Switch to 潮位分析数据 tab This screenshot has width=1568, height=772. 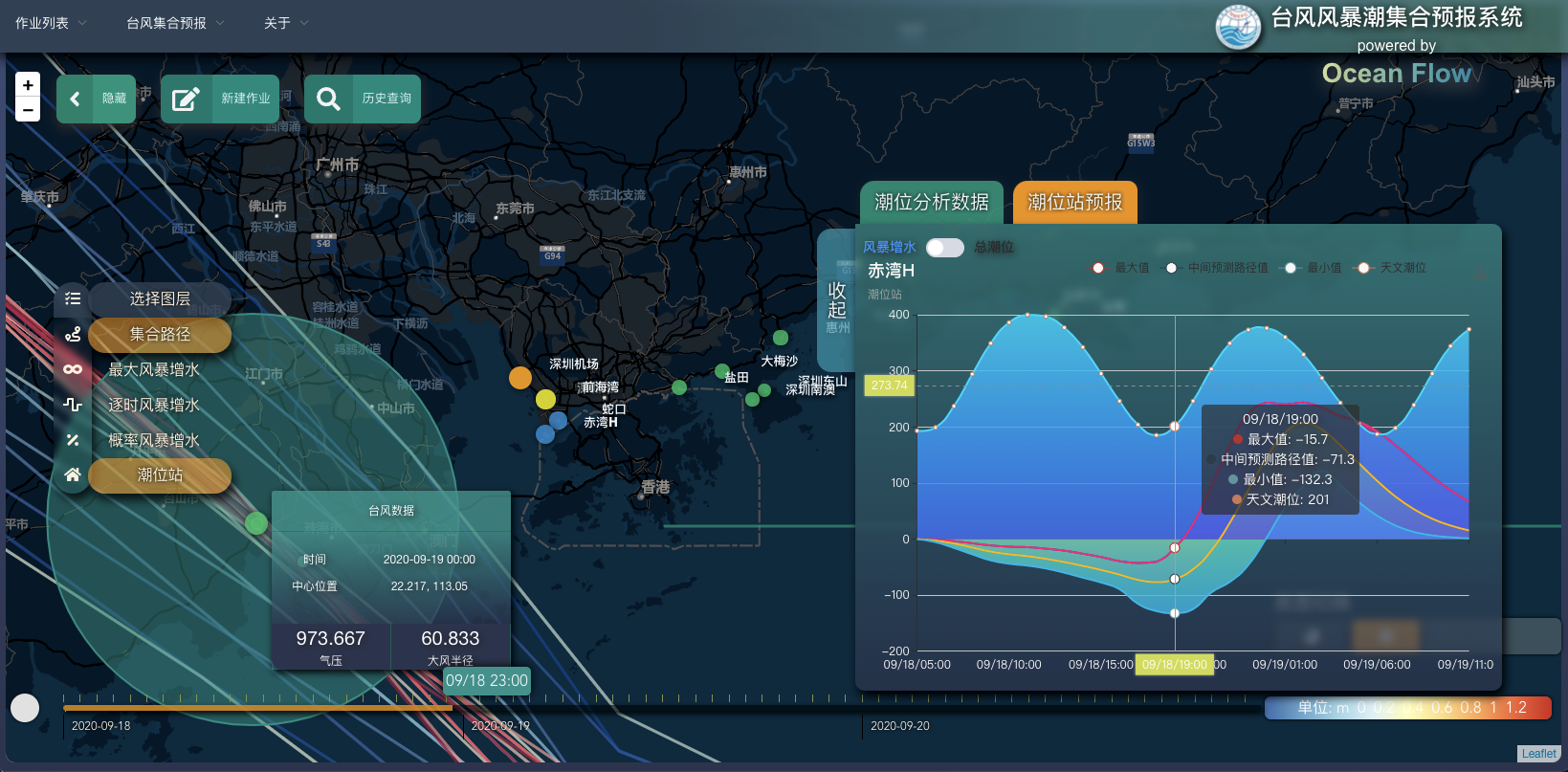[x=932, y=202]
